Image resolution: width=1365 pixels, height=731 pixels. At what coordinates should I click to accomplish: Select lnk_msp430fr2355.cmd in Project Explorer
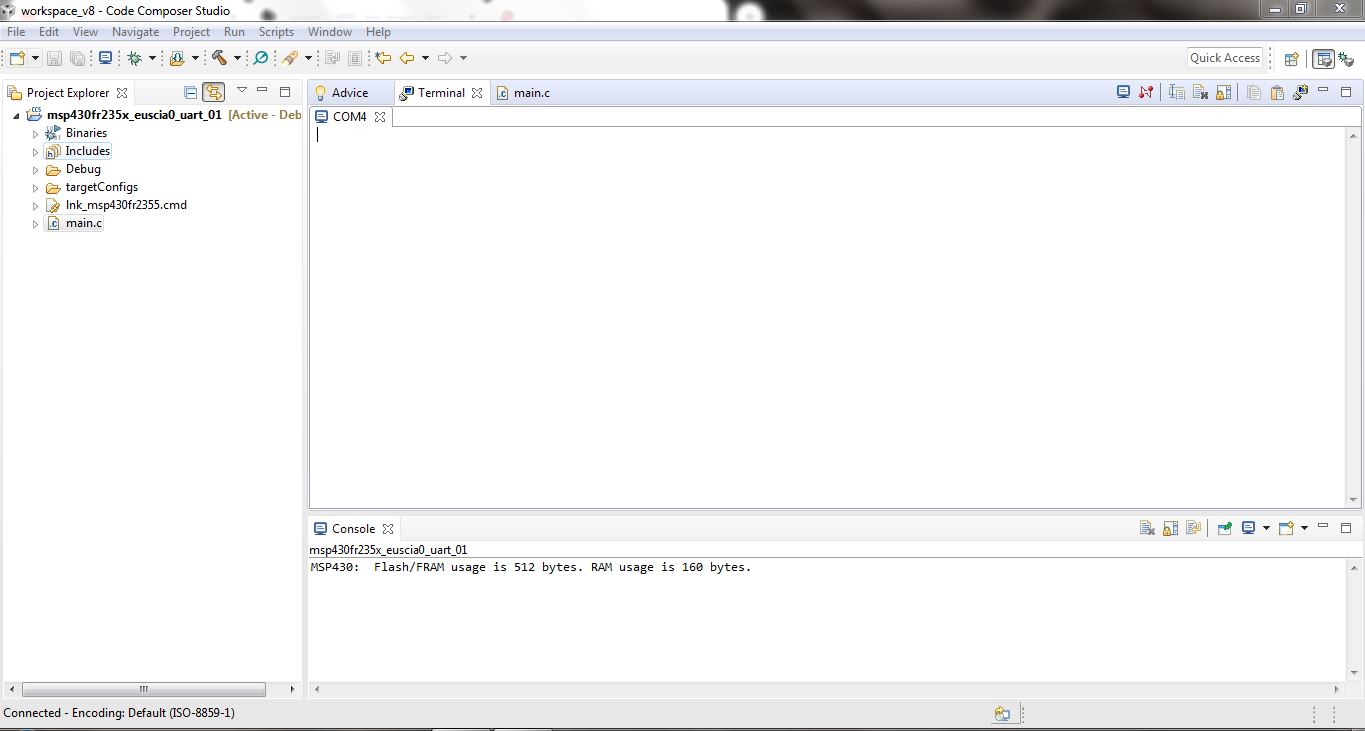tap(126, 205)
